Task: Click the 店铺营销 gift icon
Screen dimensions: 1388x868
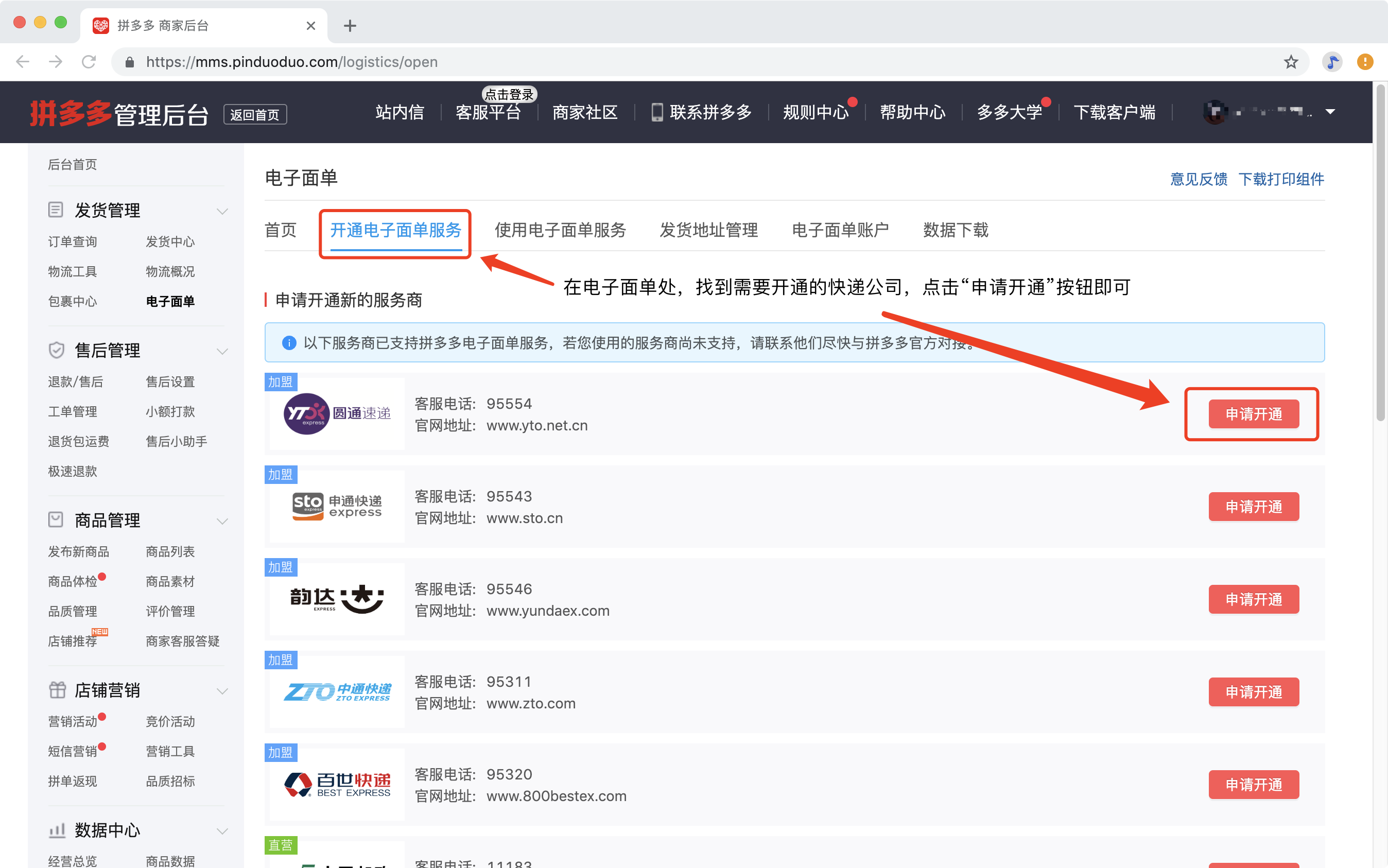Action: click(x=57, y=689)
